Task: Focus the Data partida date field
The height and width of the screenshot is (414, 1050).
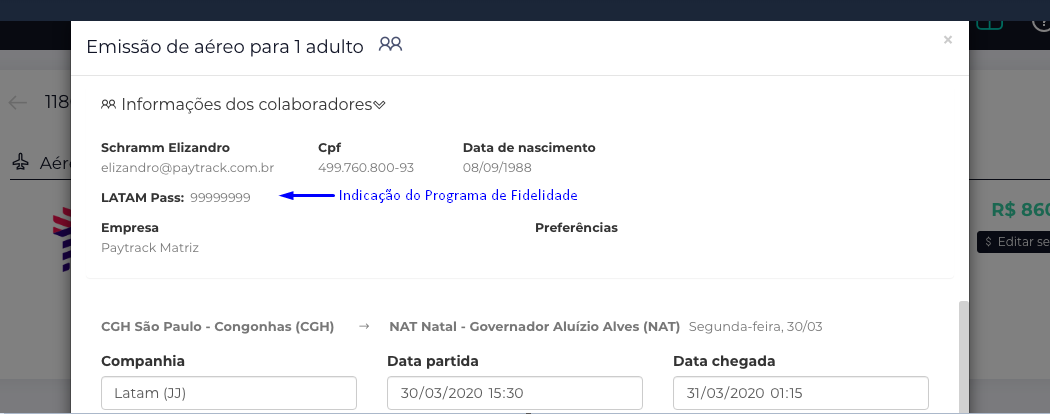Action: point(514,393)
